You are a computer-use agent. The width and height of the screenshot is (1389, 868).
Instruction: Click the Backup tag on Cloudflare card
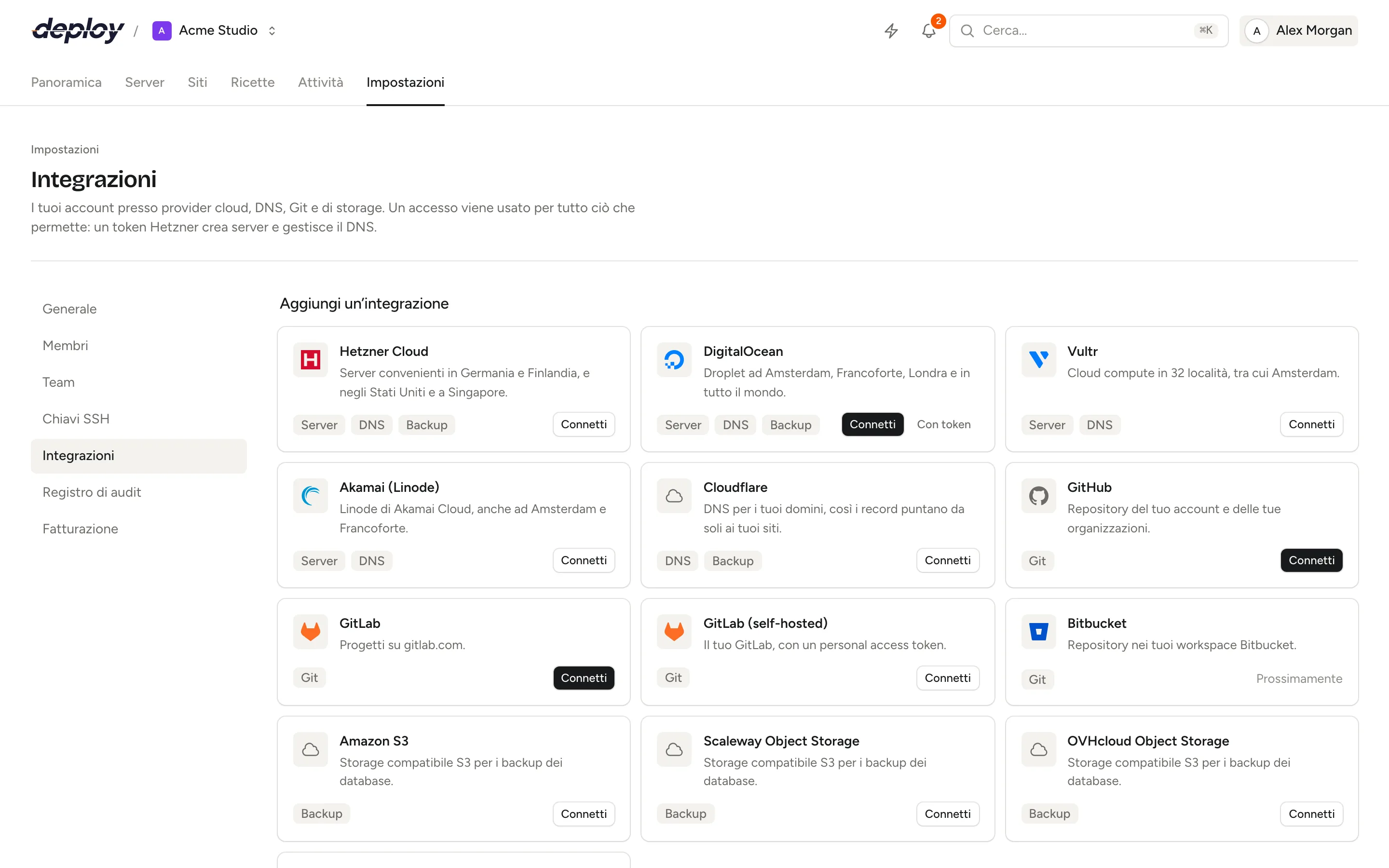[x=733, y=561]
